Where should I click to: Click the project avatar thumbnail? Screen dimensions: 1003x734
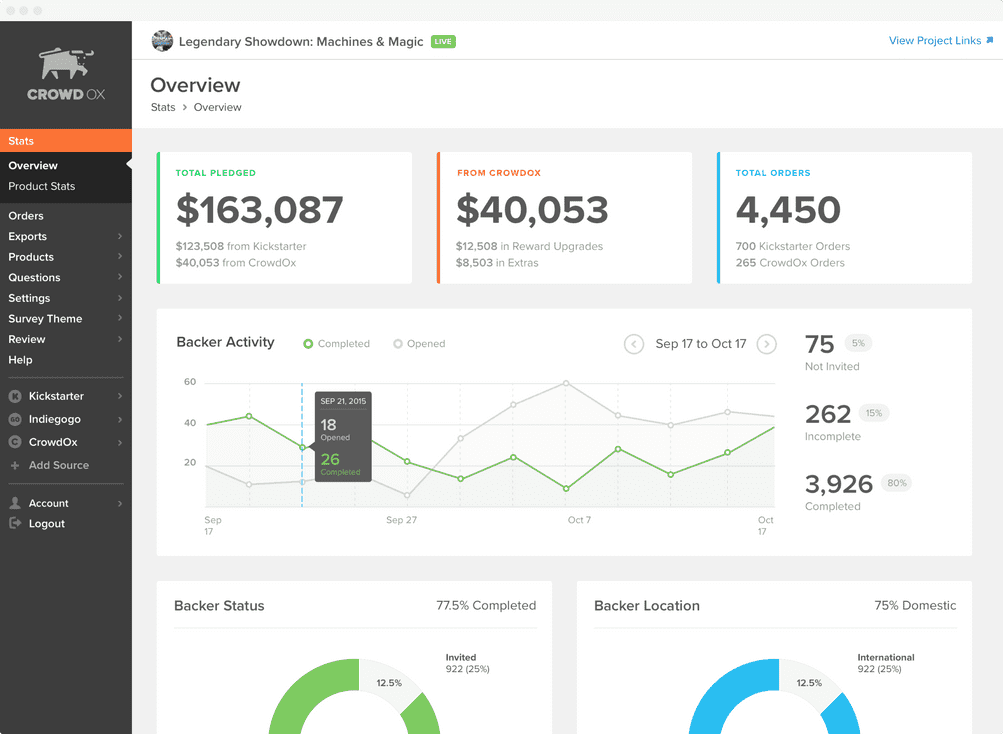[x=162, y=41]
